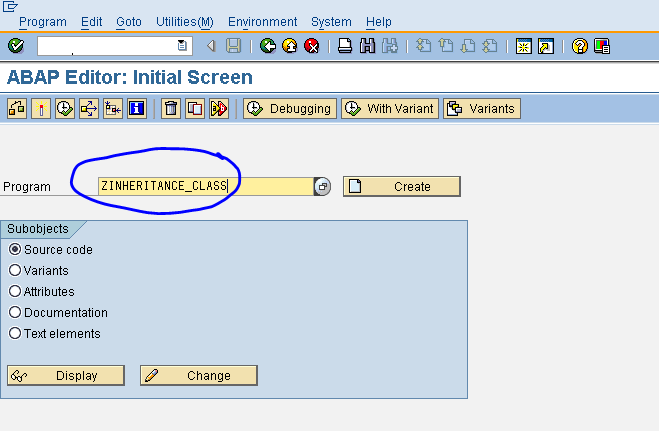659x431 pixels.
Task: Click the Find Next binoculars icon
Action: pos(390,45)
